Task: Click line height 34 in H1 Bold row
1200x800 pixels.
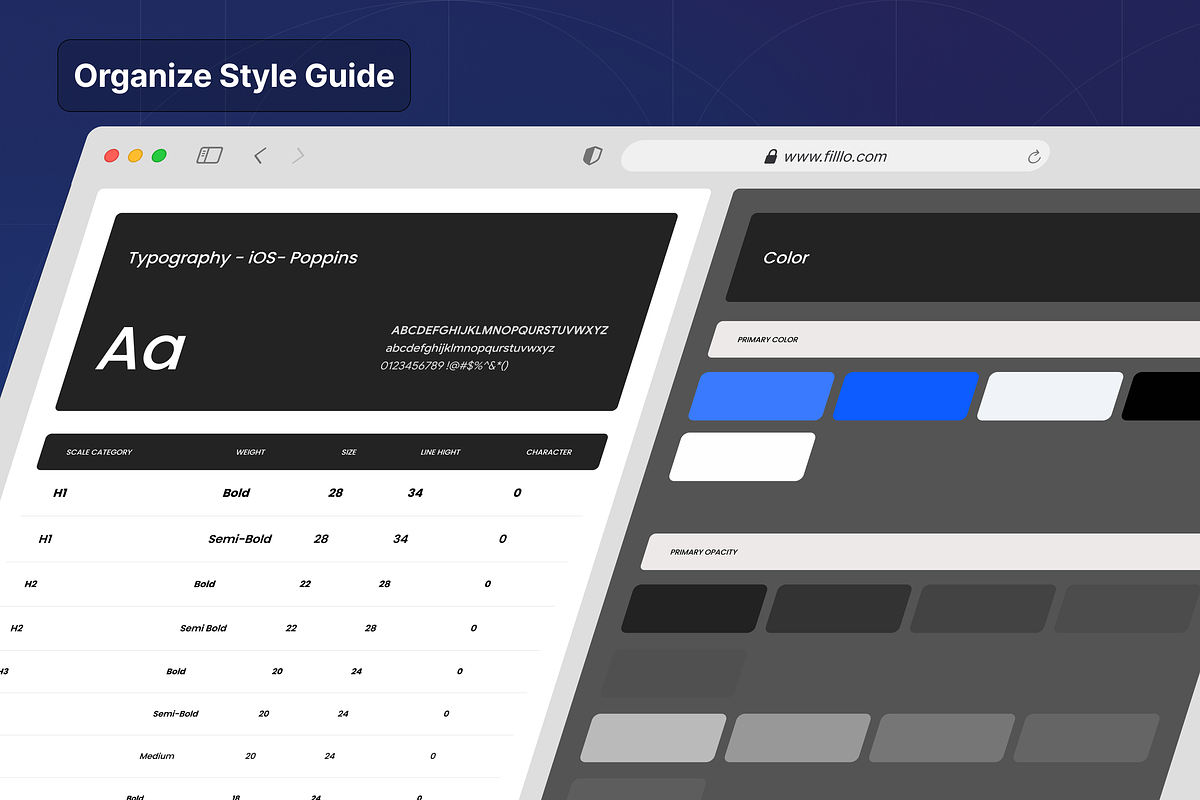Action: 415,493
